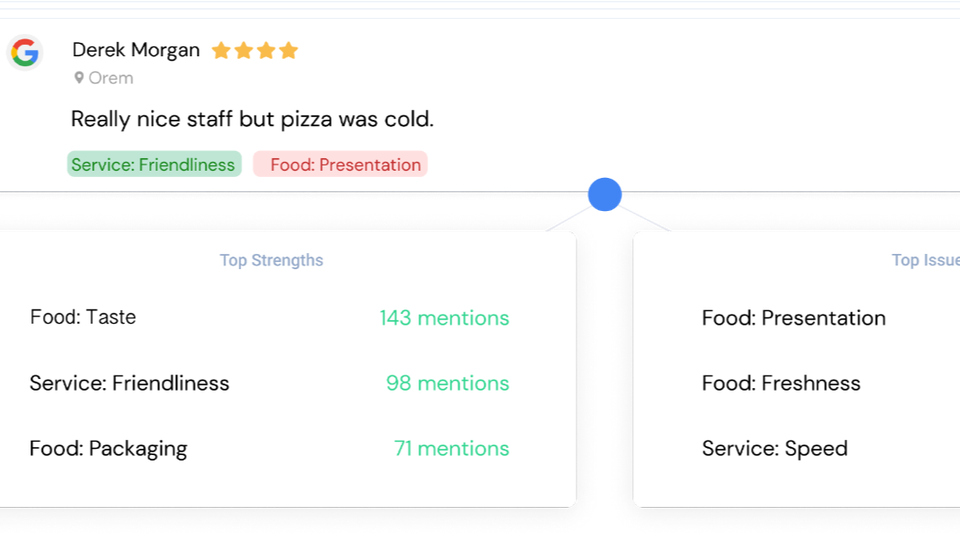Click the Orem location pin icon
Screen dimensions: 960x540
79,78
